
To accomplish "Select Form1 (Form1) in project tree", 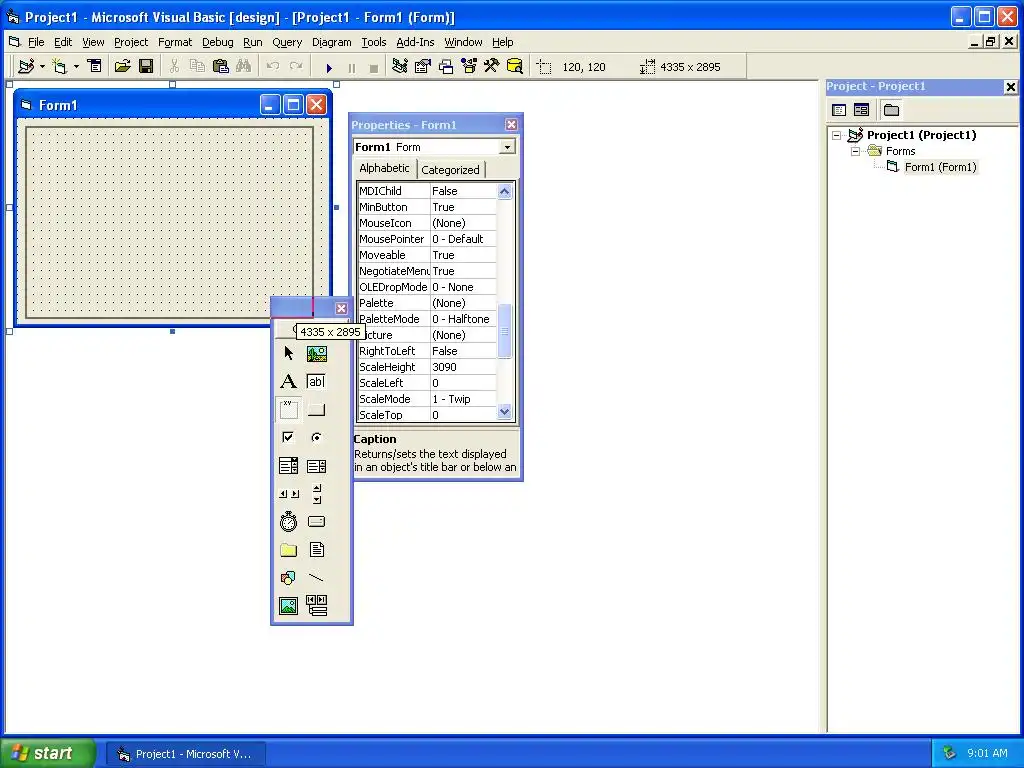I will (x=940, y=167).
